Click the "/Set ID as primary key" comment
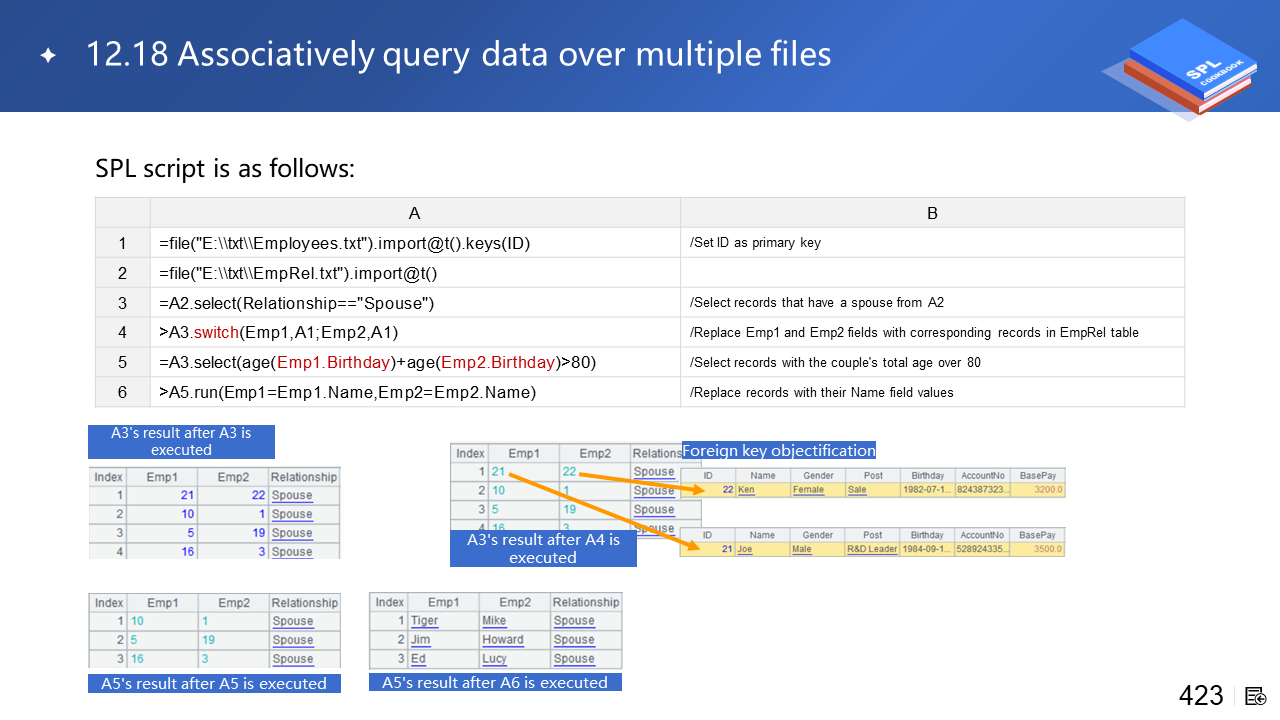 click(755, 243)
